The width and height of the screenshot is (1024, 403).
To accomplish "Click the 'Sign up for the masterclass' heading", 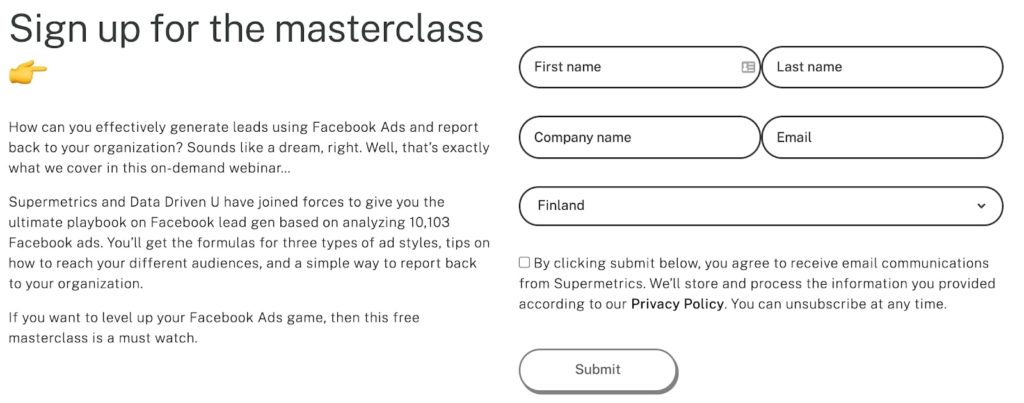I will [x=246, y=29].
